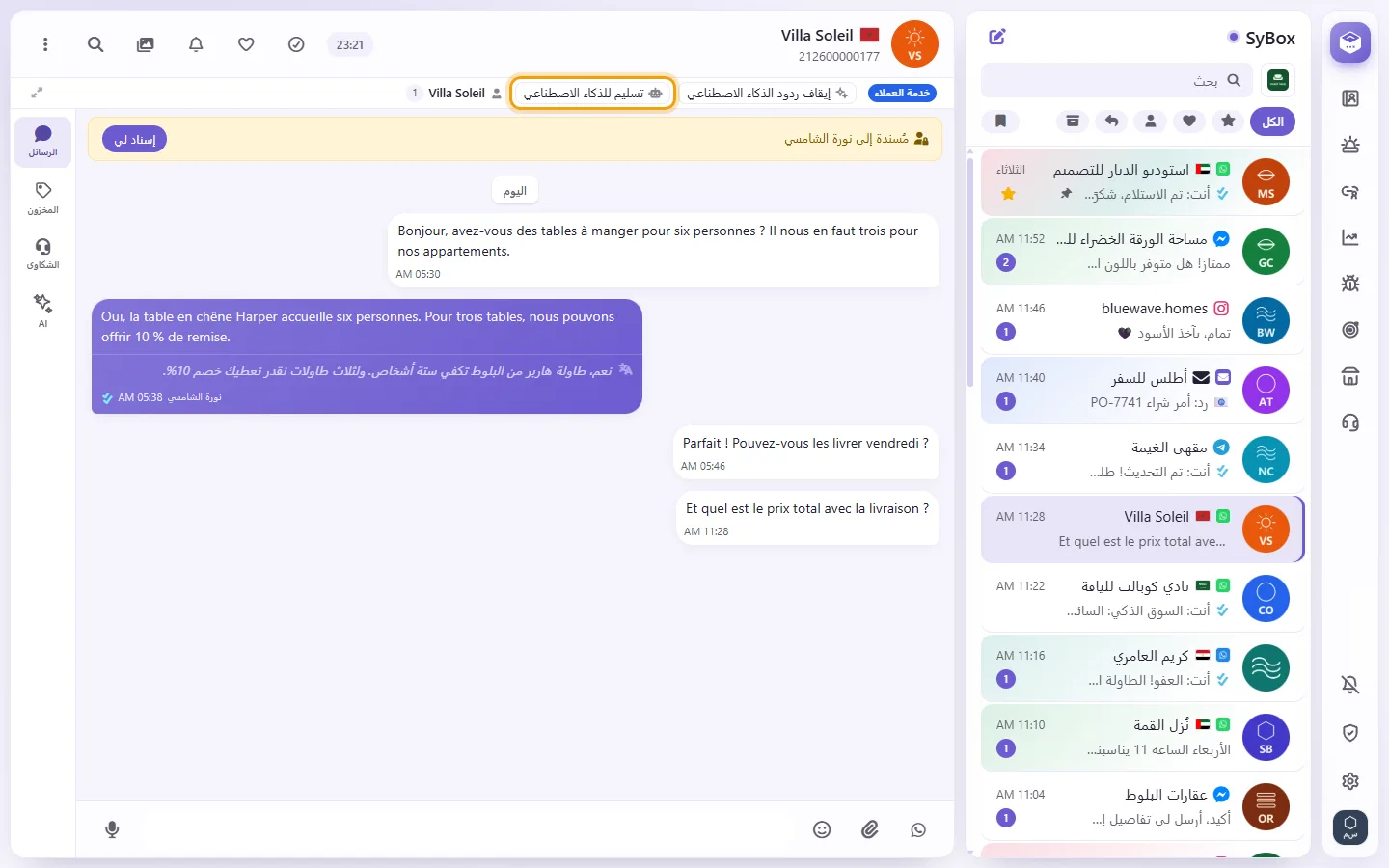Open عقارات البلوط conversation
Screen dimensions: 1389x868
click(x=1143, y=806)
